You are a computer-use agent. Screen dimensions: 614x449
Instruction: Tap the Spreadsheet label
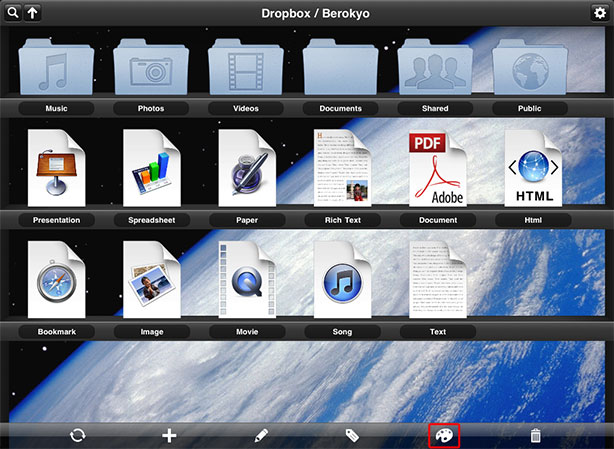point(152,220)
